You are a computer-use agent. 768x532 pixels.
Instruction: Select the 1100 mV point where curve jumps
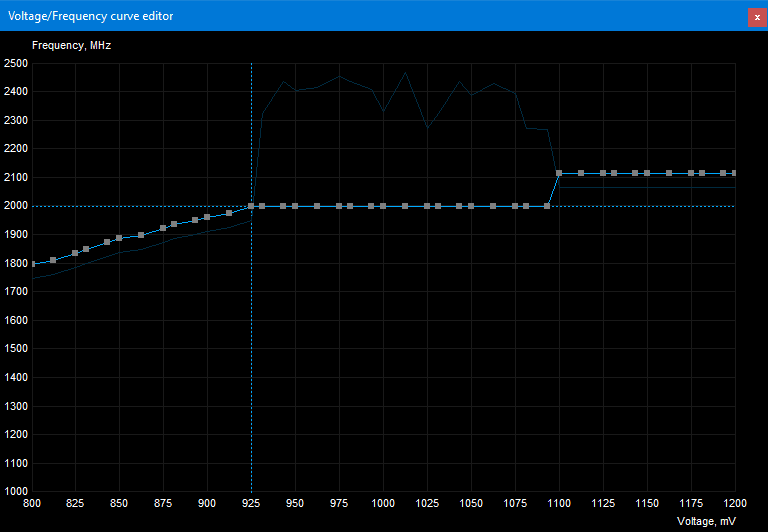(x=559, y=173)
